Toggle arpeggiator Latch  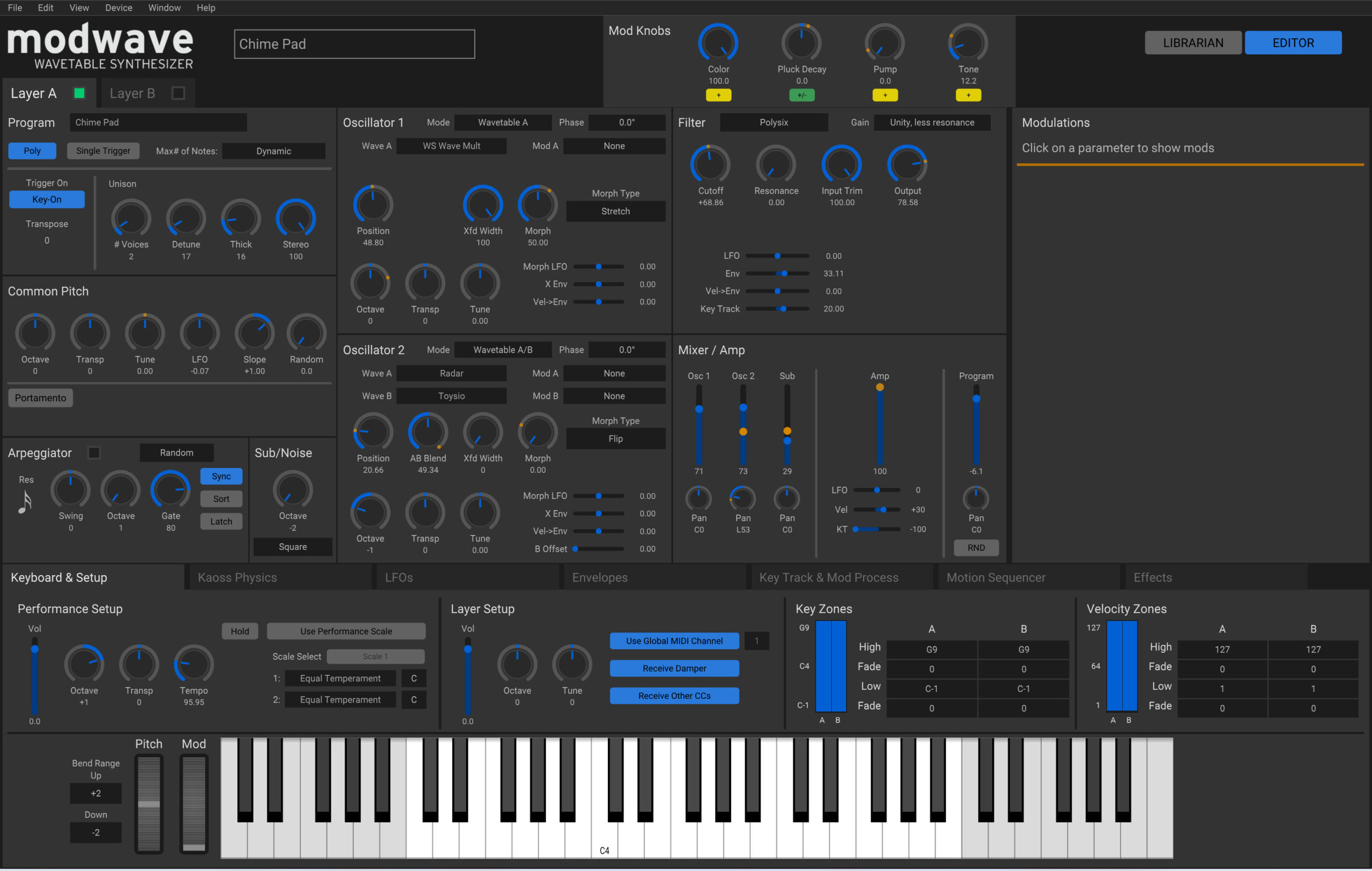(x=221, y=521)
